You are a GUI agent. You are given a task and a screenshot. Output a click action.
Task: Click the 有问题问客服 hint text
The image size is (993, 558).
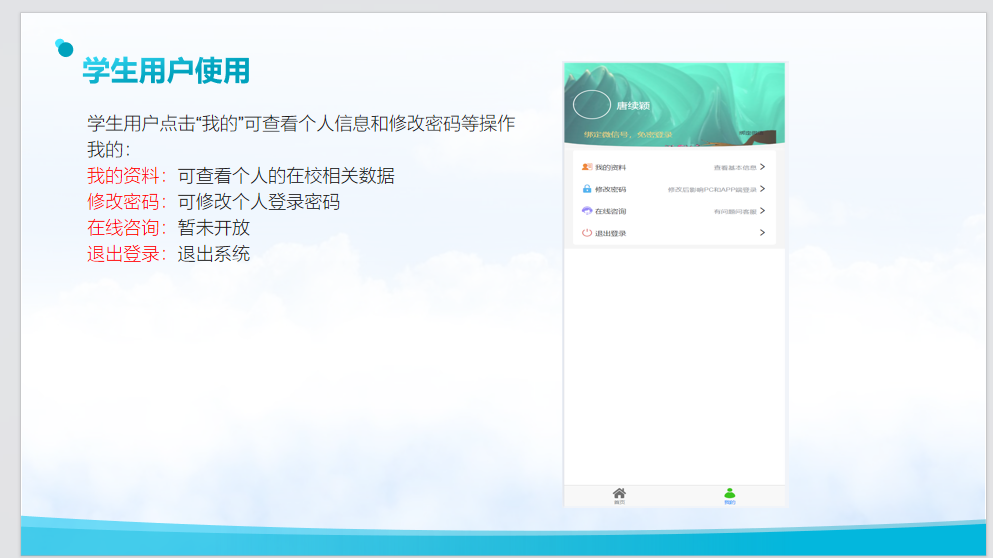[735, 212]
